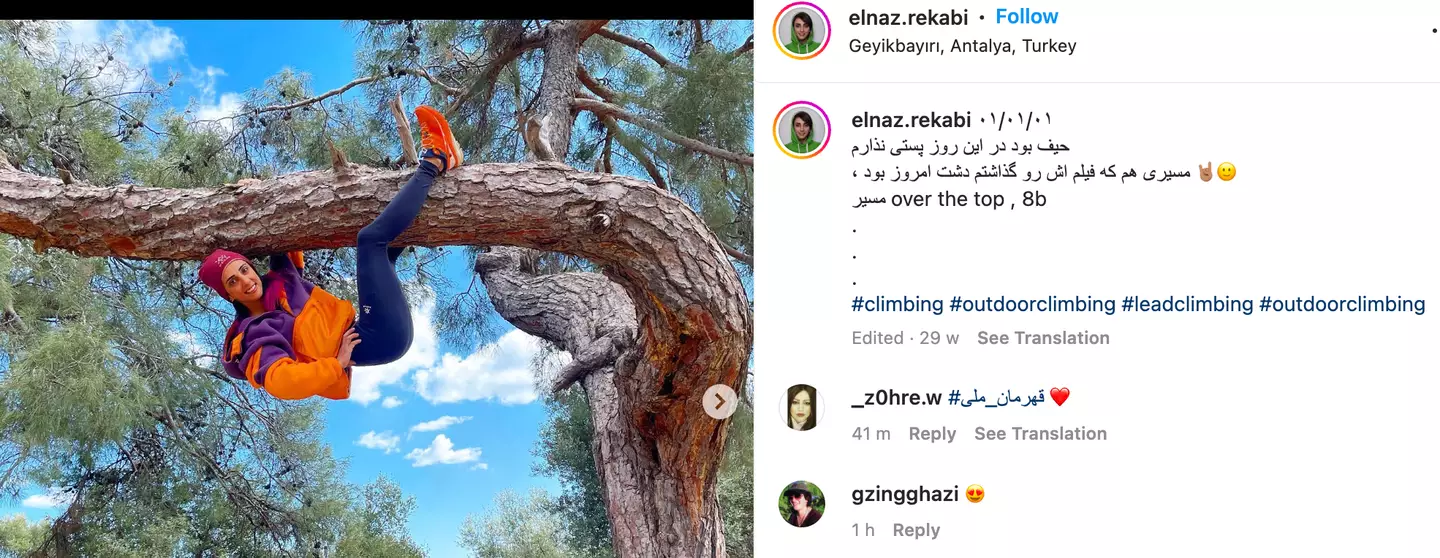Open the gzingghazi username link

click(905, 494)
